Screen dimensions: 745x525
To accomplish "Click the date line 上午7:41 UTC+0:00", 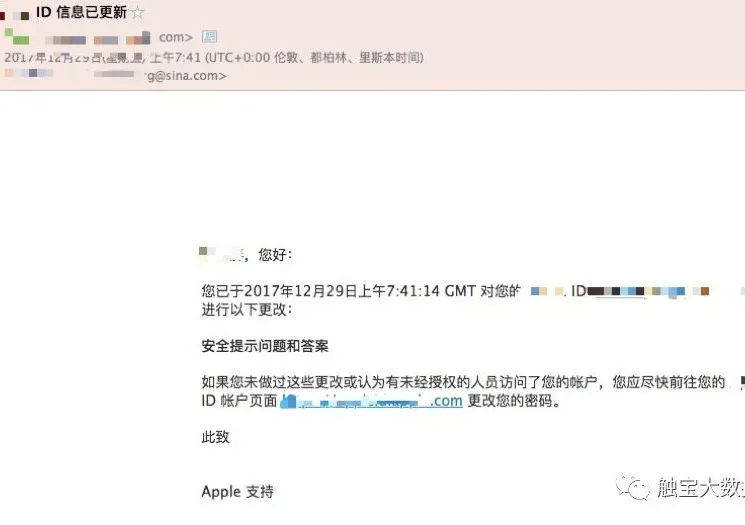I will tap(214, 57).
